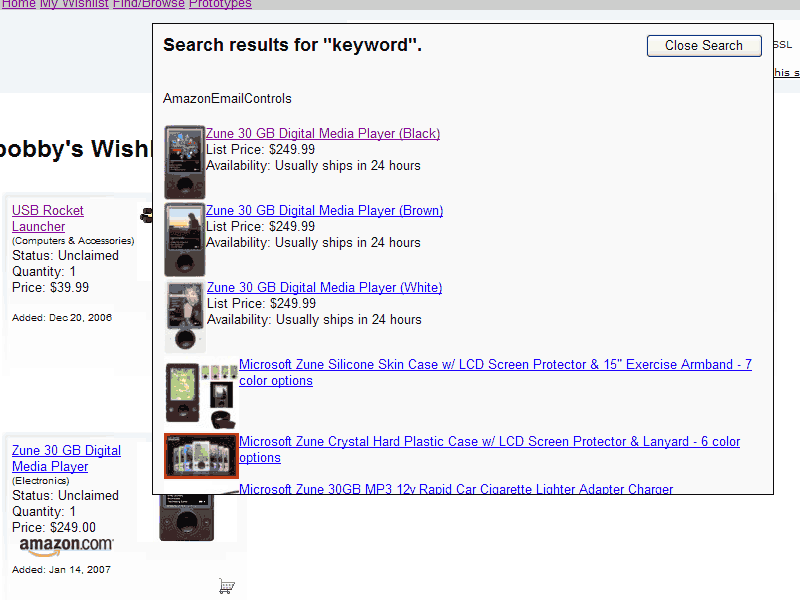Close the search results panel

coord(704,46)
